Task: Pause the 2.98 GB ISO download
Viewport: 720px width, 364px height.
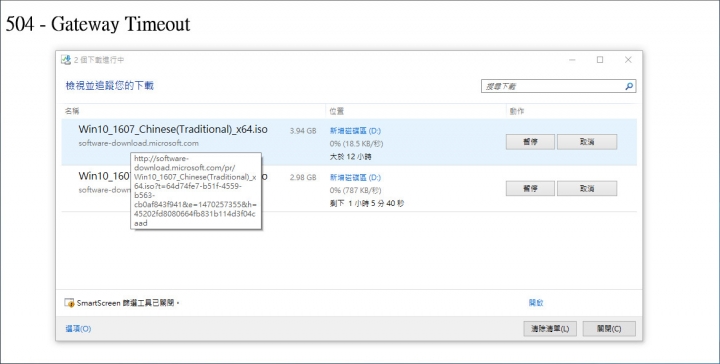Action: [x=530, y=189]
